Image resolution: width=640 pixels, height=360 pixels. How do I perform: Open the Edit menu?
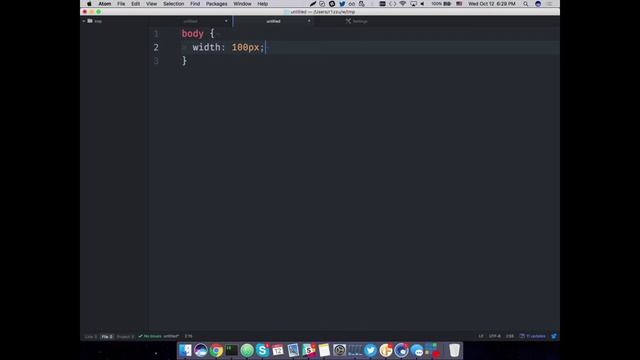[x=136, y=4]
